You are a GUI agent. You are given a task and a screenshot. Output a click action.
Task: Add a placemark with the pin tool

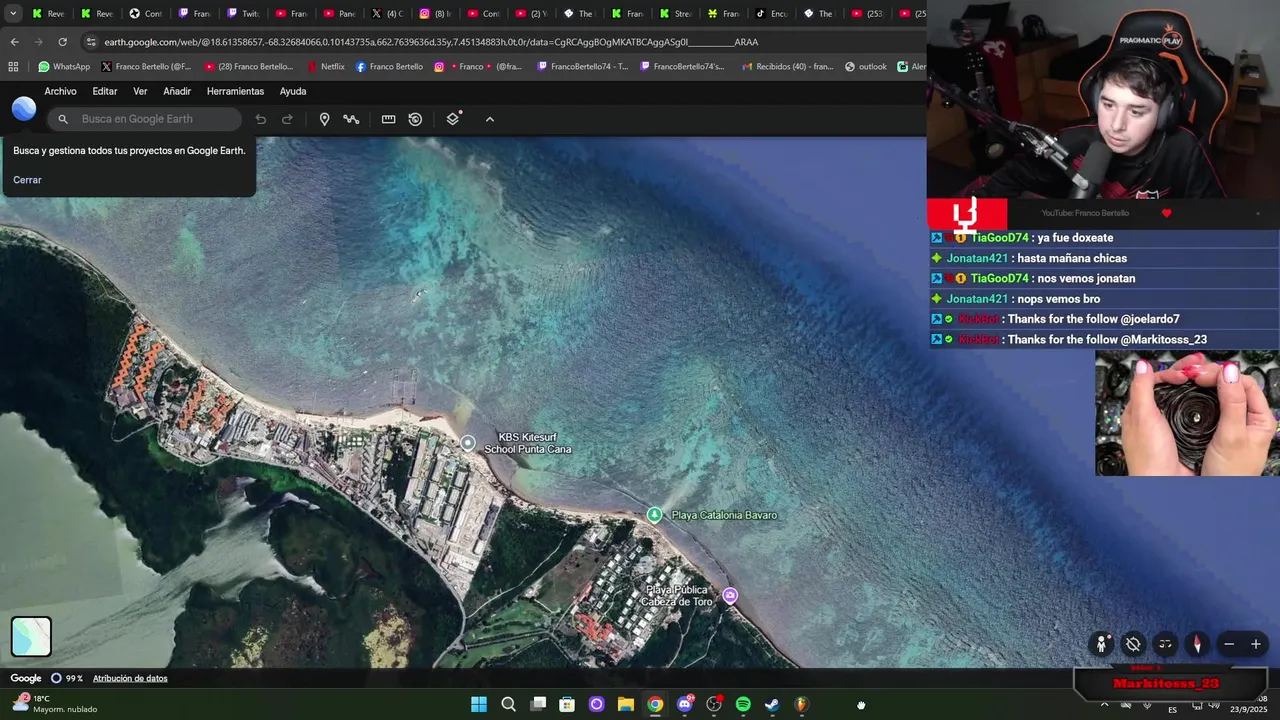pos(324,119)
